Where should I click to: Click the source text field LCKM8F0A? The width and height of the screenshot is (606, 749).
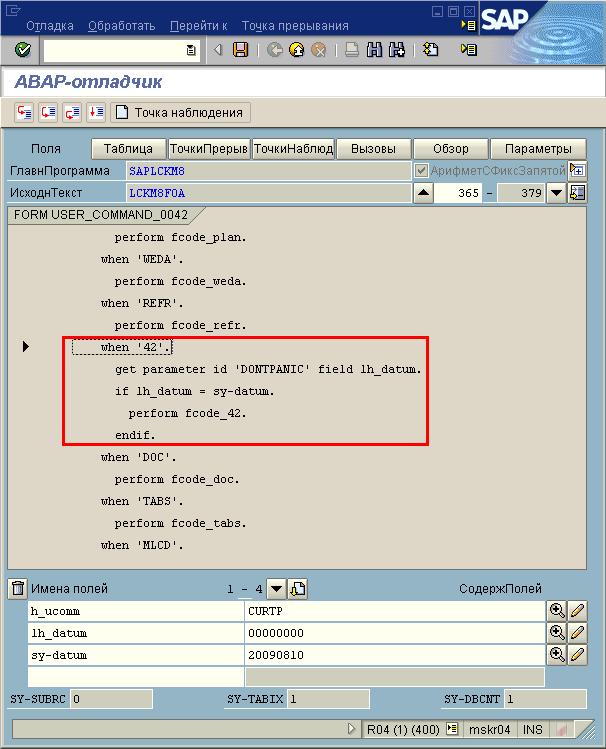(x=268, y=193)
